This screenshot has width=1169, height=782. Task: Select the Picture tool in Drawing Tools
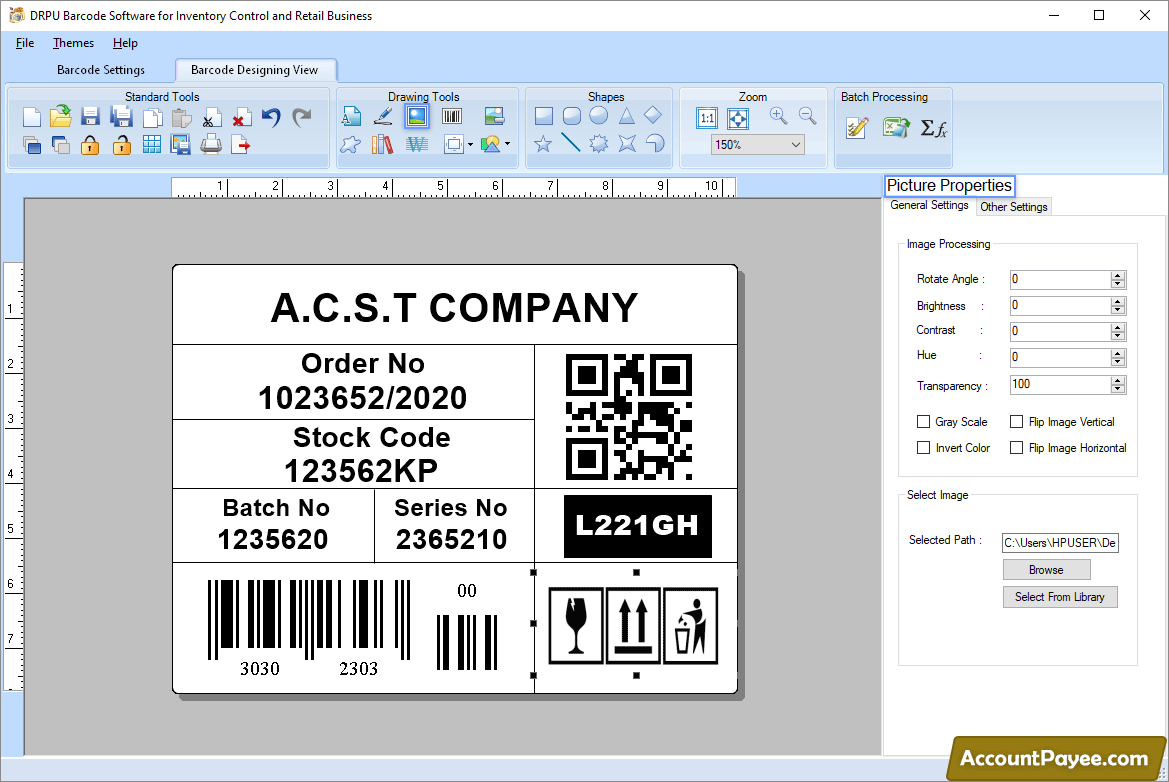(417, 117)
